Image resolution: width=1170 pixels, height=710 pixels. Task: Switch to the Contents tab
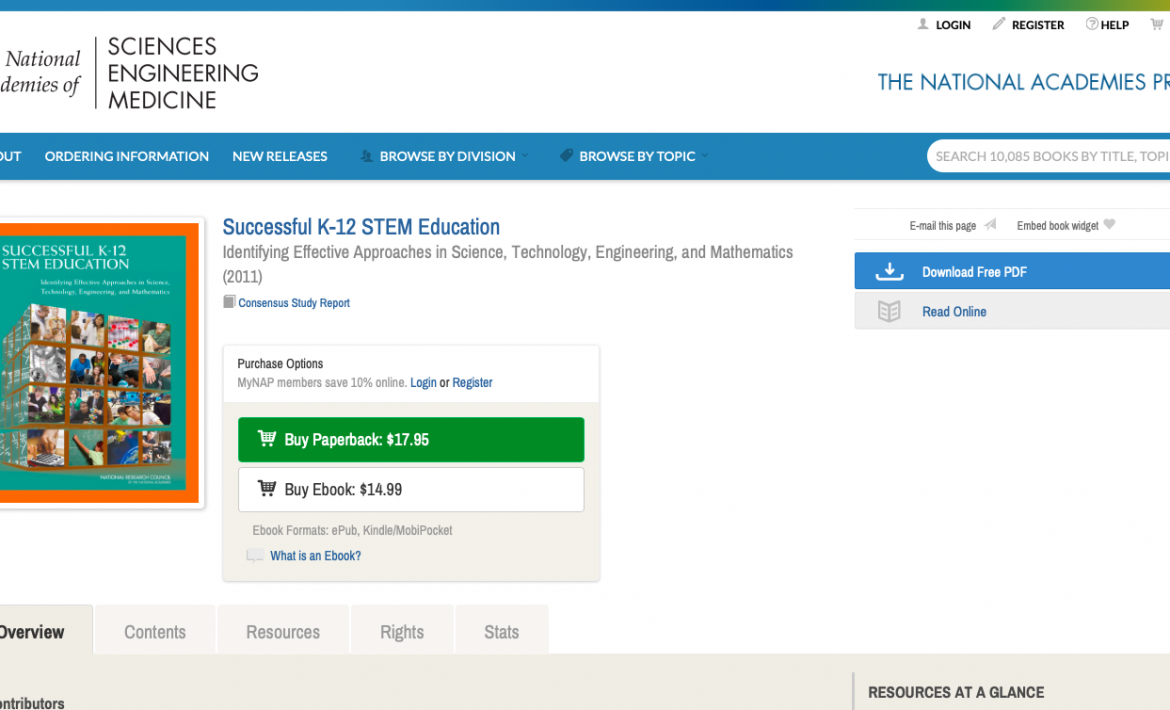click(x=155, y=629)
